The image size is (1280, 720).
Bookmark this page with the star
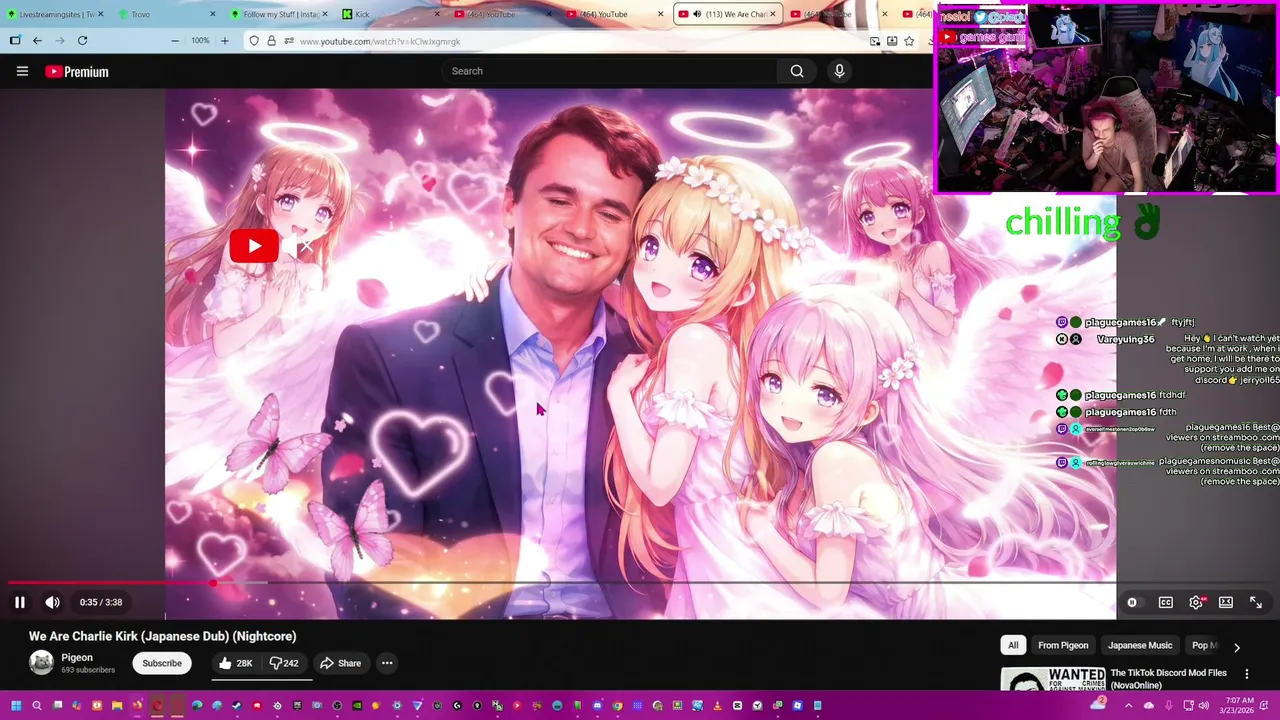coord(909,41)
